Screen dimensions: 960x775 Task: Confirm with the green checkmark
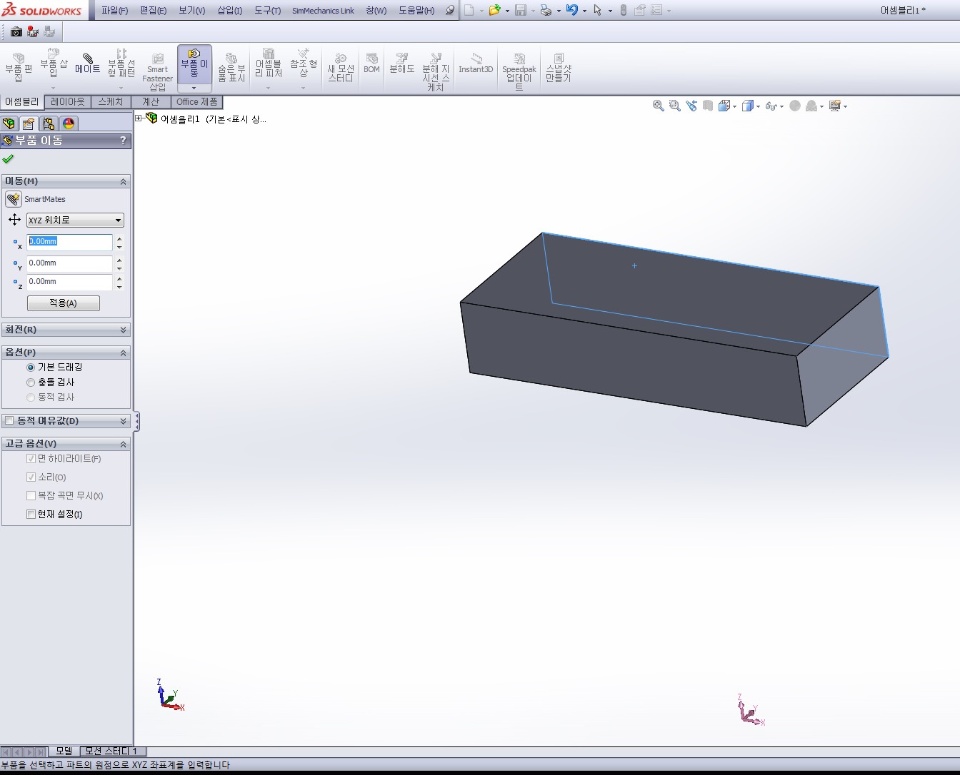(x=9, y=159)
